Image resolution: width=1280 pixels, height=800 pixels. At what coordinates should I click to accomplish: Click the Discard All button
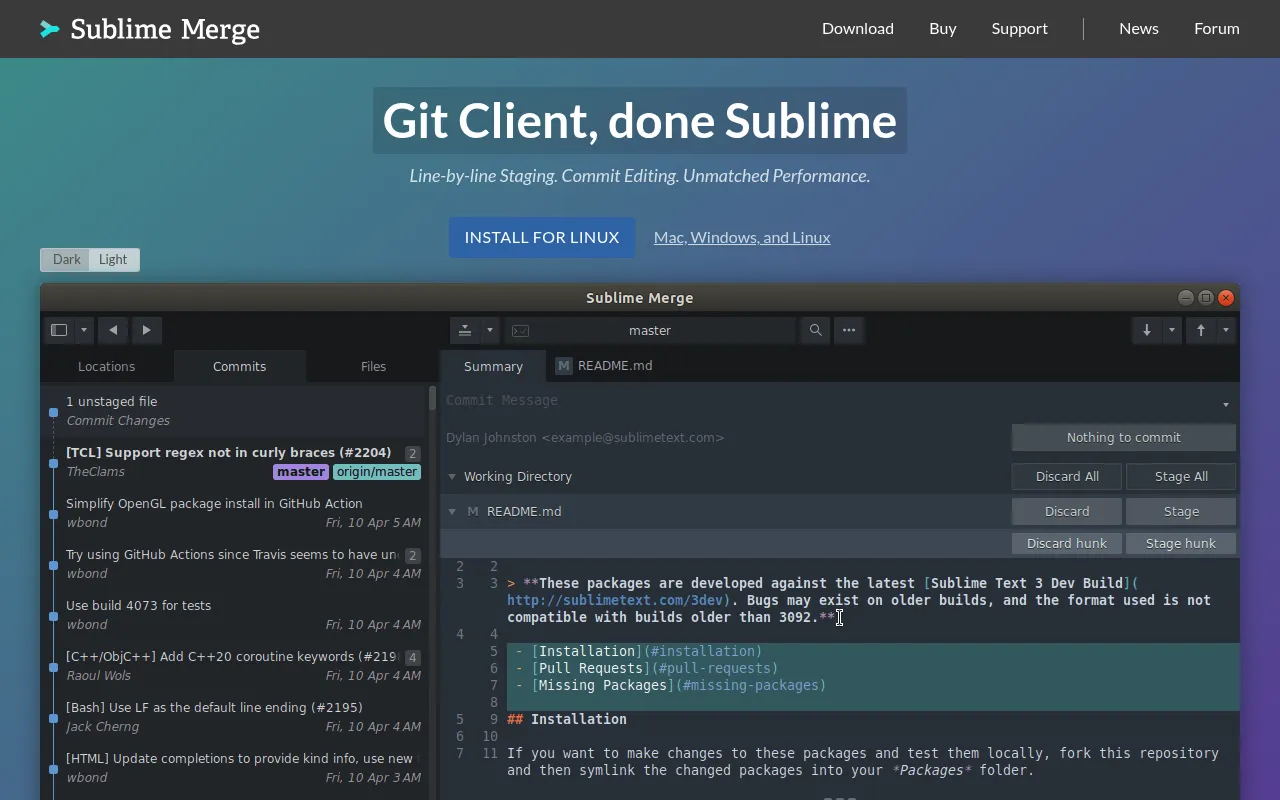[x=1067, y=476]
